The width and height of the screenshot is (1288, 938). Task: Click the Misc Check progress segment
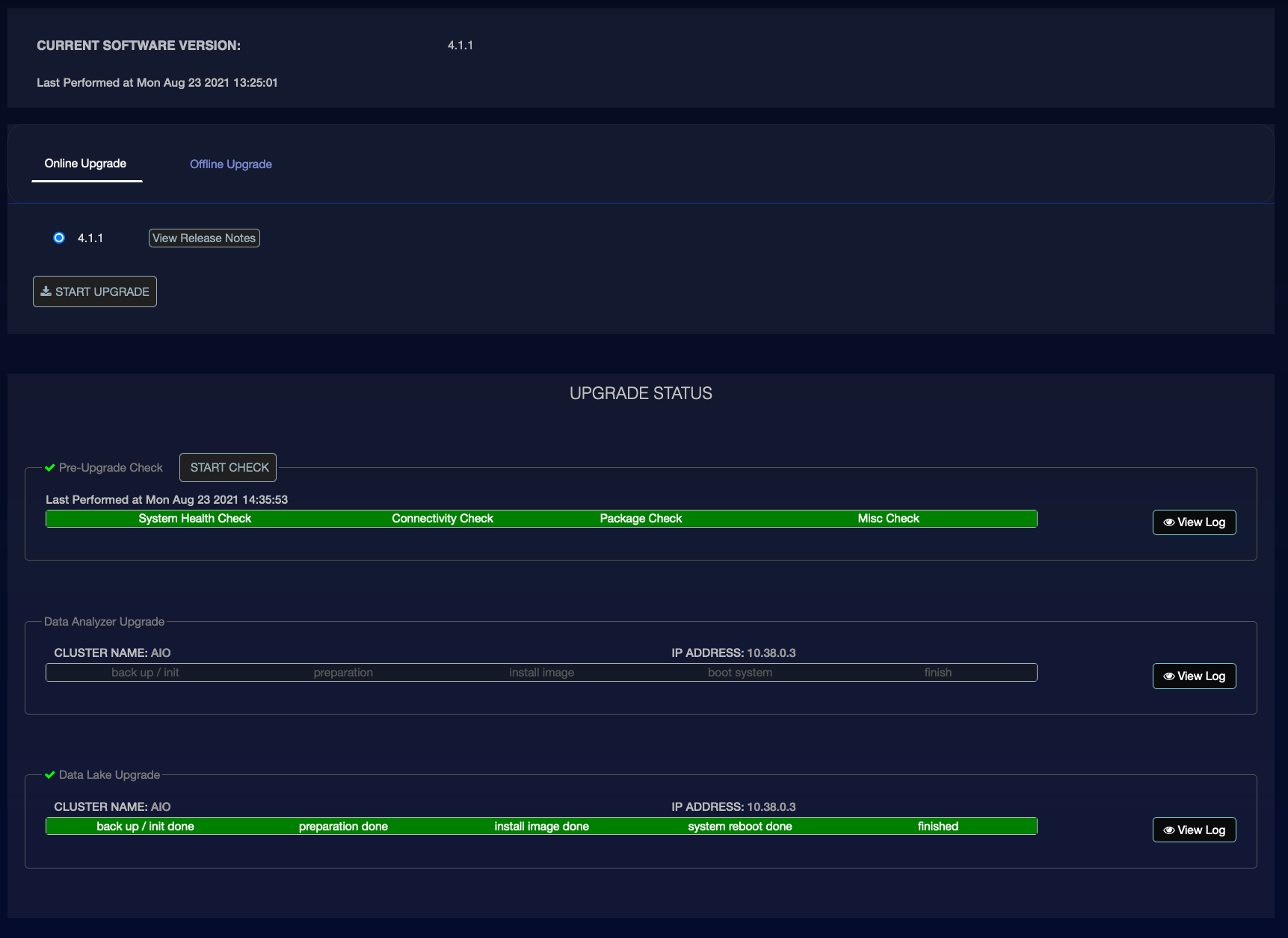pyautogui.click(x=888, y=519)
